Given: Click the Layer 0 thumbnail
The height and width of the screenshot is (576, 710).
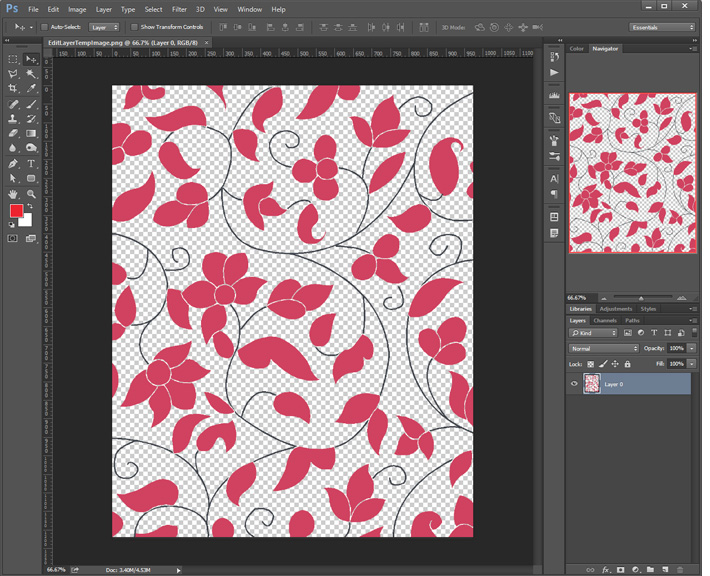Looking at the screenshot, I should (592, 384).
